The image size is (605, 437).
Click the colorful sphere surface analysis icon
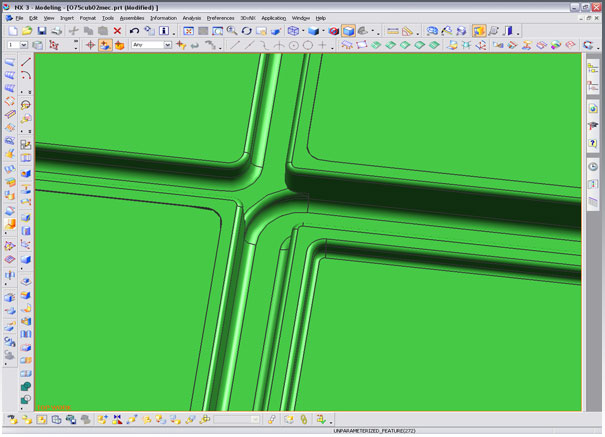(x=556, y=45)
